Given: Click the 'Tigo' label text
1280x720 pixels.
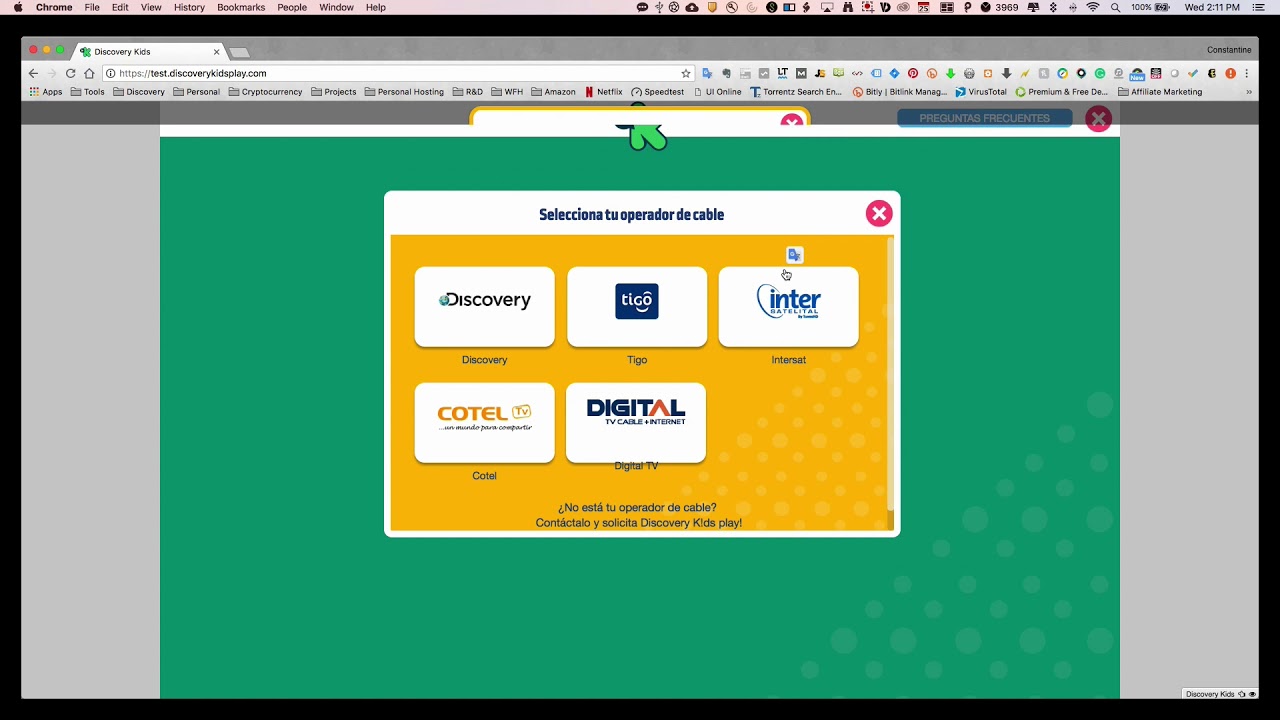Looking at the screenshot, I should [637, 360].
